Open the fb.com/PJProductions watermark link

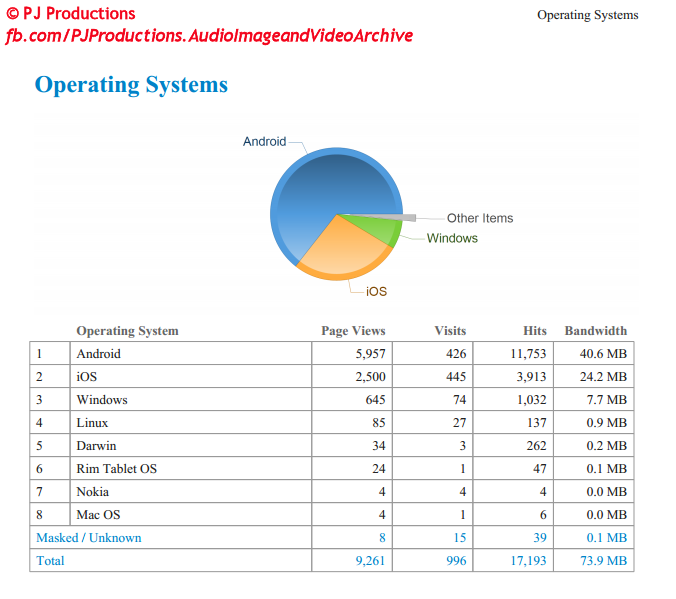209,36
